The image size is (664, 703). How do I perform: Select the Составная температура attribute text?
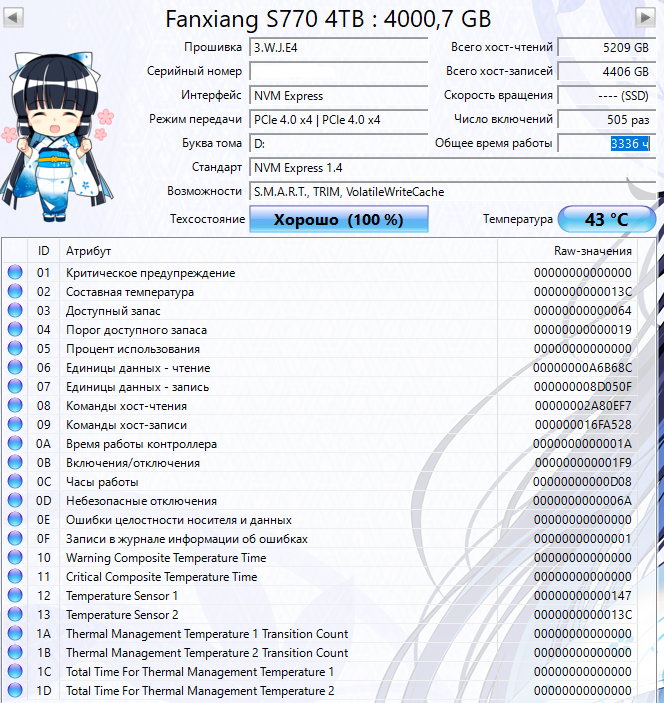(130, 292)
